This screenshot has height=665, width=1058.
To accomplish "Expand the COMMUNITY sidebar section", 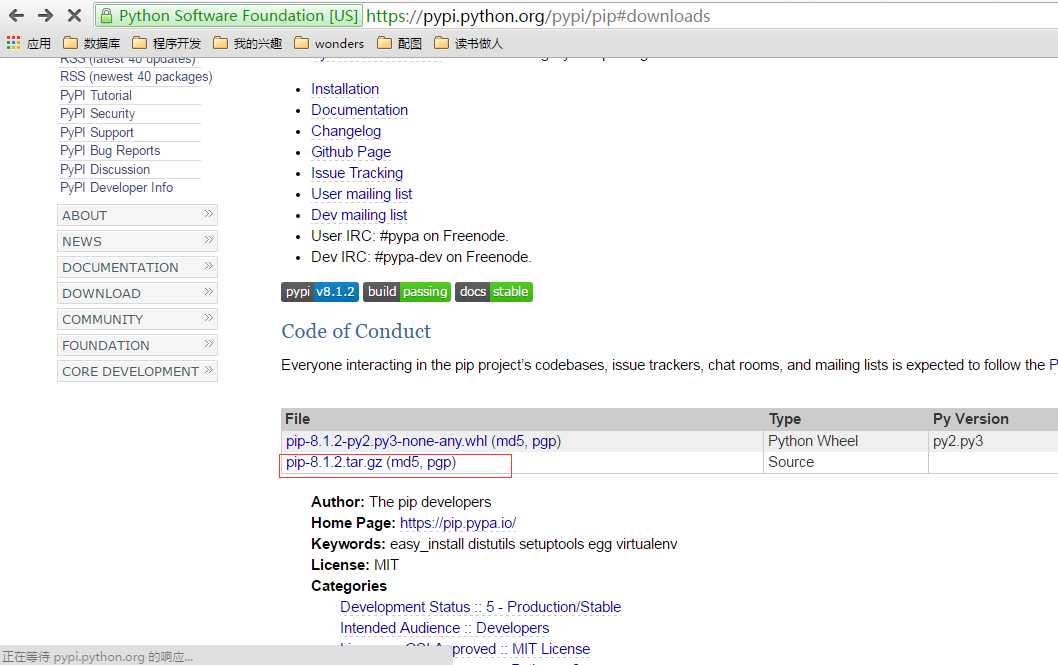I will 138,319.
